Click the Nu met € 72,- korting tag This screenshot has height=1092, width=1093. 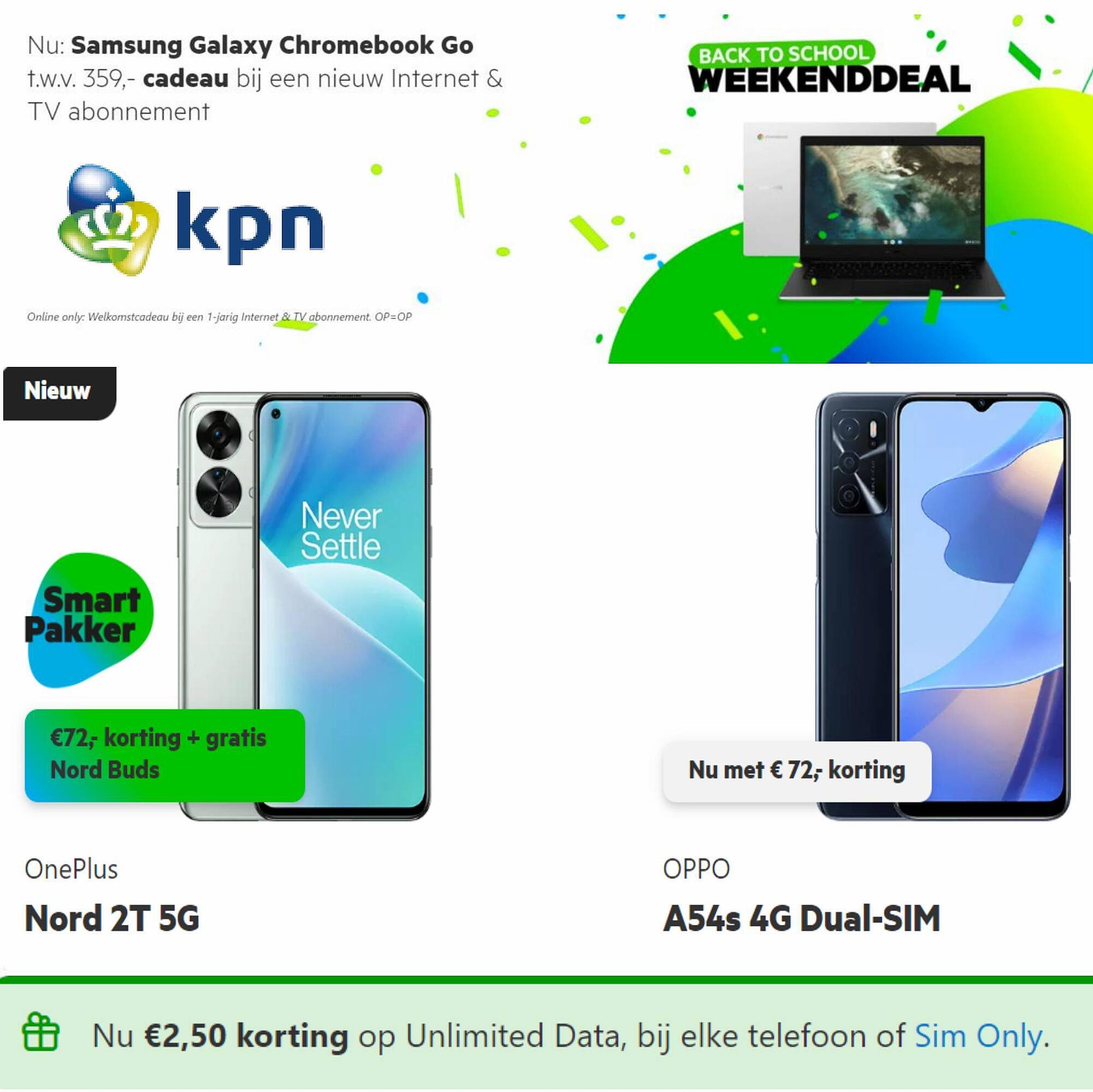point(796,771)
